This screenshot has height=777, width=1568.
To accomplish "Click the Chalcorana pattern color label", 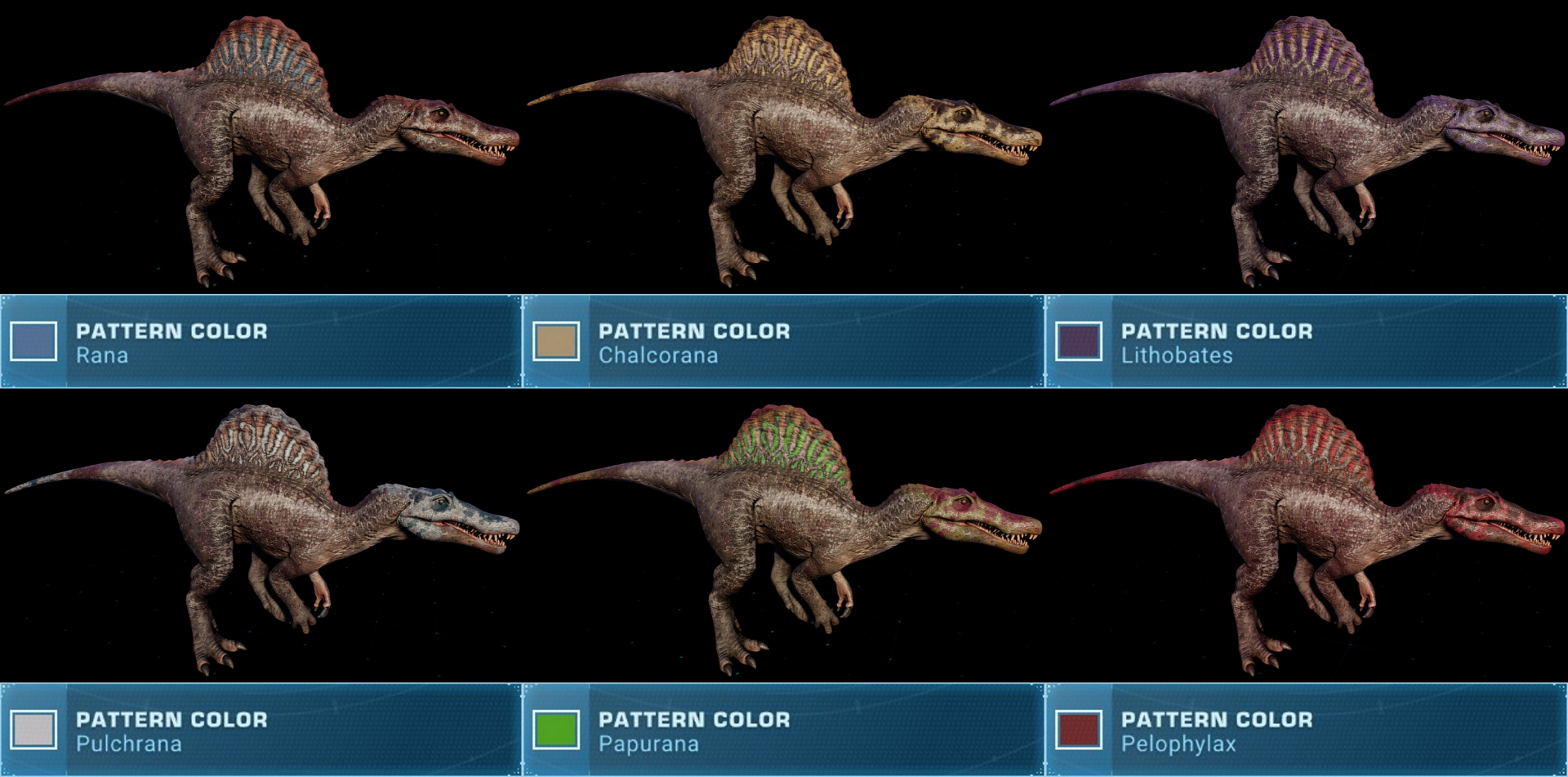I will pos(658,355).
